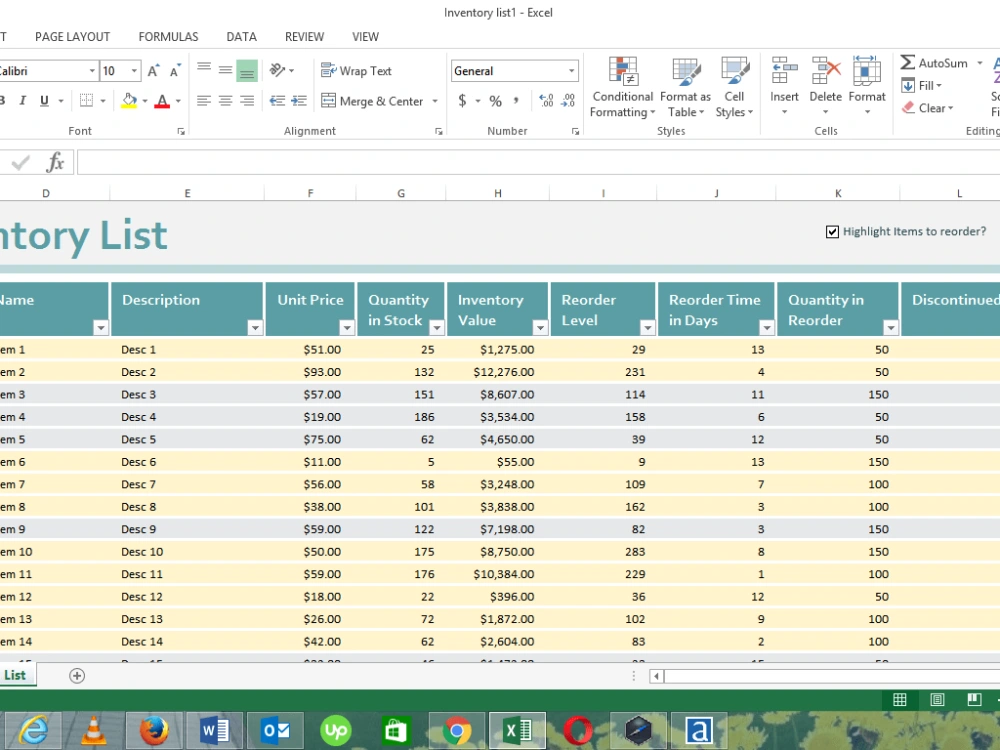
Task: Open Format as Table gallery
Action: click(686, 88)
